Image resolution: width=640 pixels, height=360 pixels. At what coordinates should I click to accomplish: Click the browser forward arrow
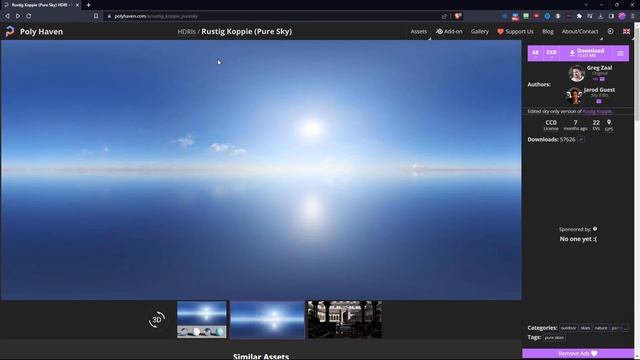18,16
